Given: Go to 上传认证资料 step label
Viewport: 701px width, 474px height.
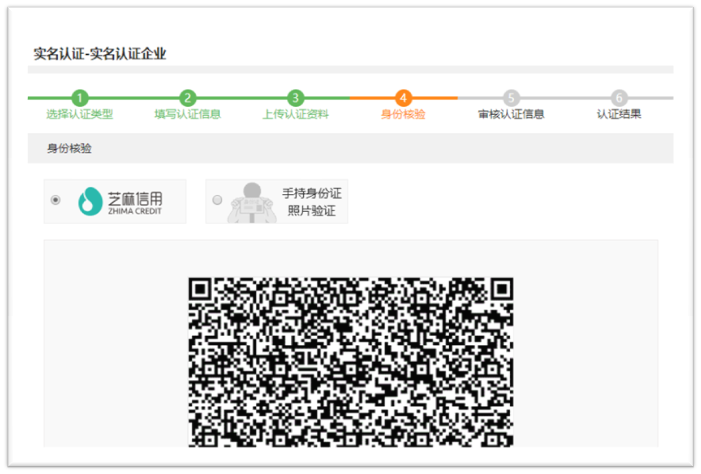Looking at the screenshot, I should pyautogui.click(x=296, y=114).
